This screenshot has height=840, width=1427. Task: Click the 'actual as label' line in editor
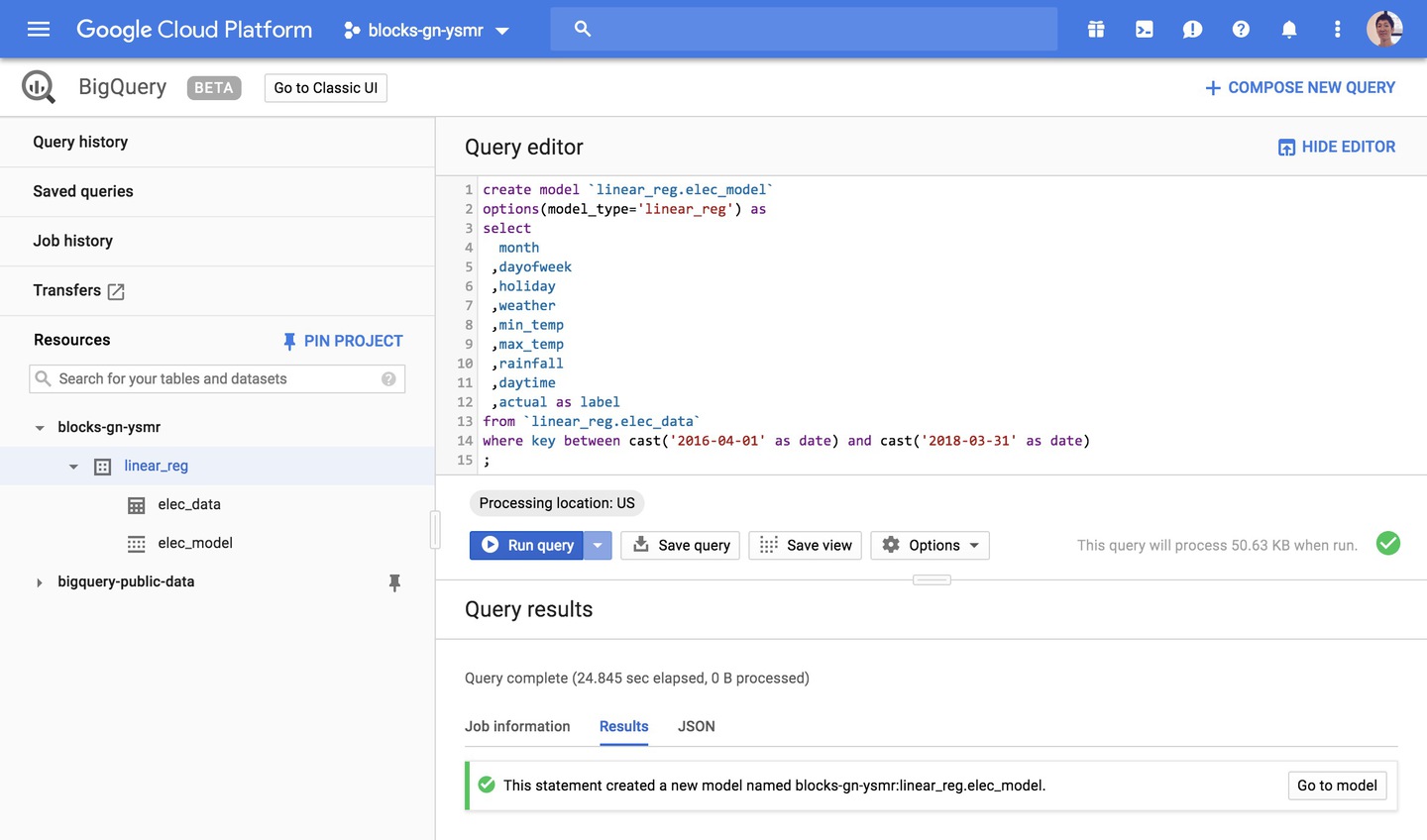(x=556, y=402)
